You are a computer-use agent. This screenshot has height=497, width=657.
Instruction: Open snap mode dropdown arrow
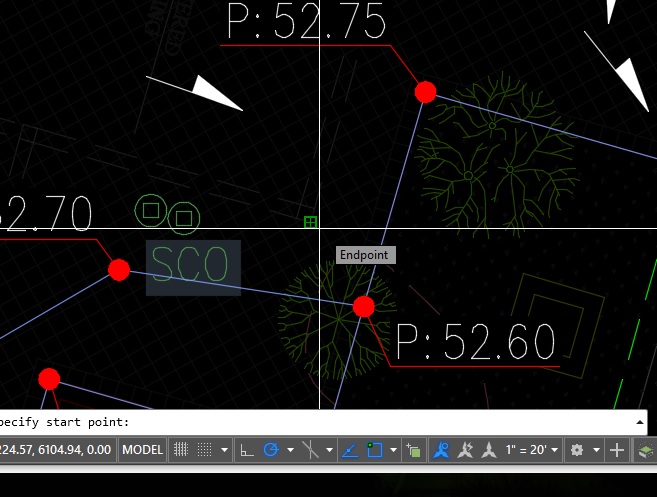click(x=224, y=450)
